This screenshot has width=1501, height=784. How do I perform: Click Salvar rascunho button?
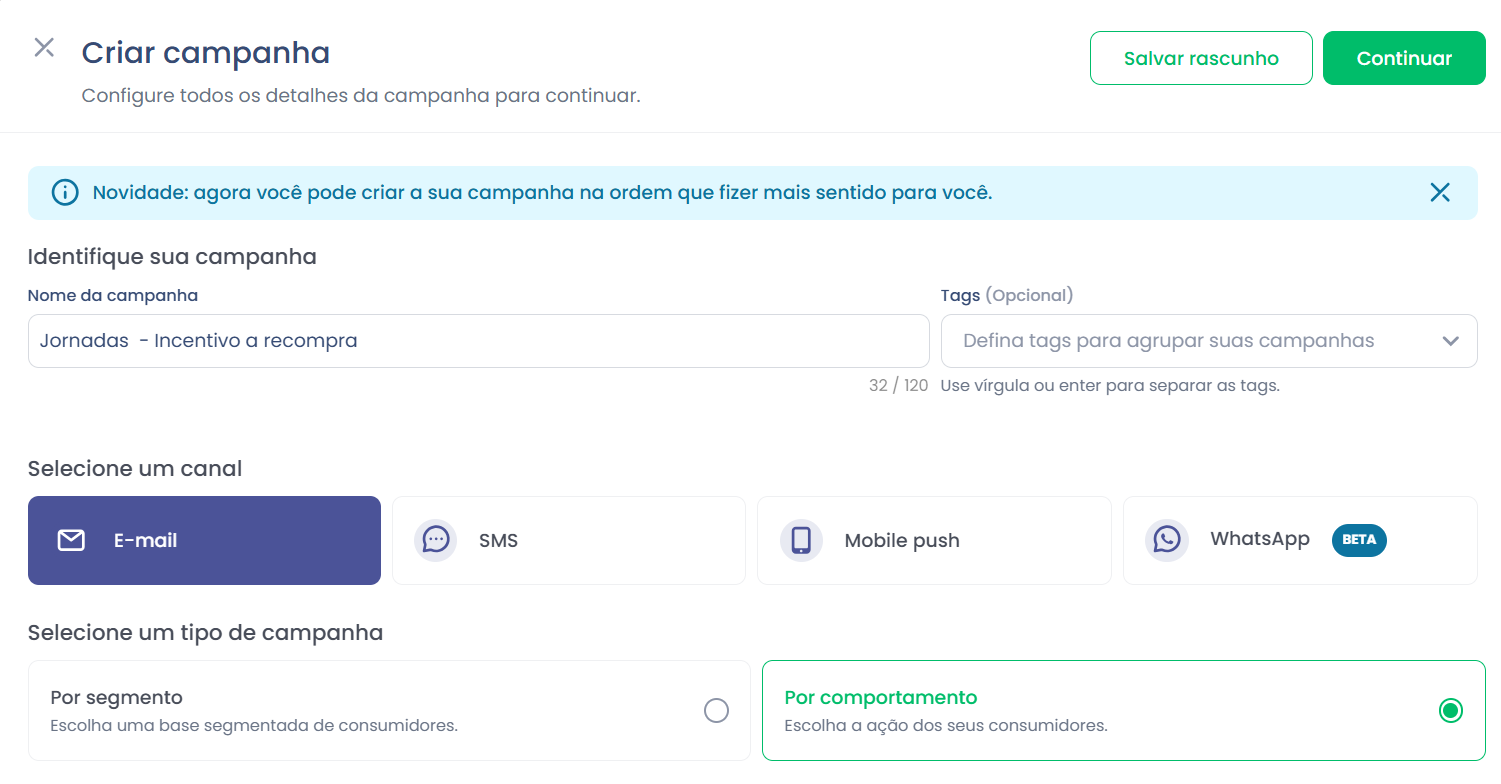1201,58
